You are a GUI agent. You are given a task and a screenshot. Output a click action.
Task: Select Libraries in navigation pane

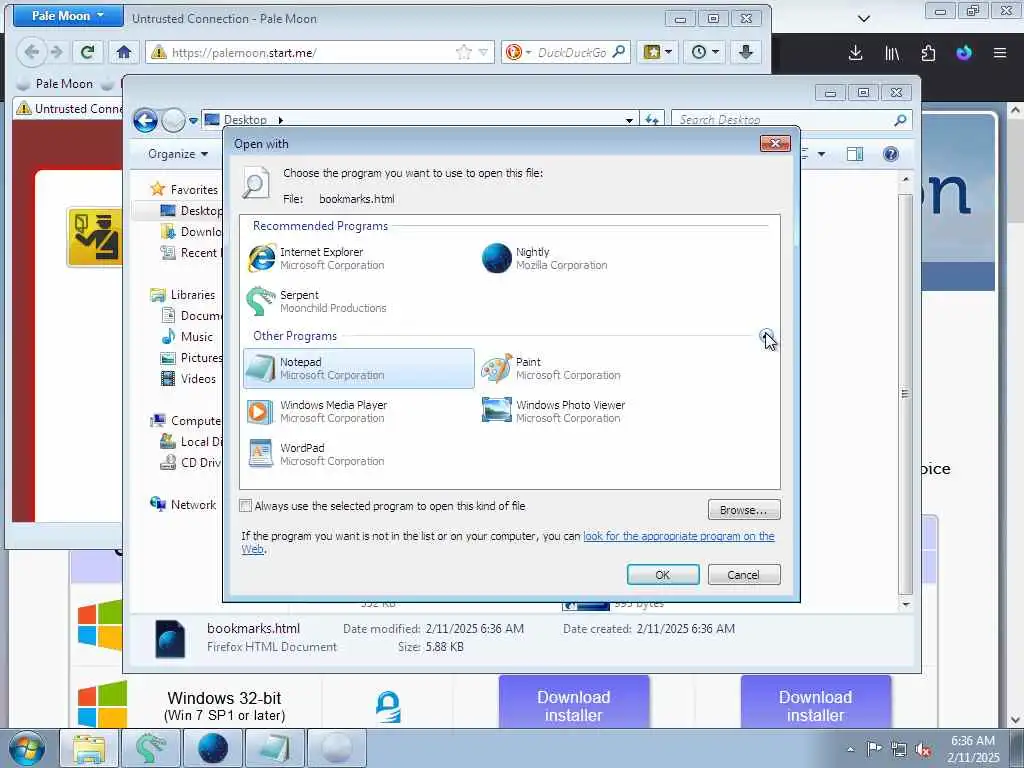click(192, 295)
